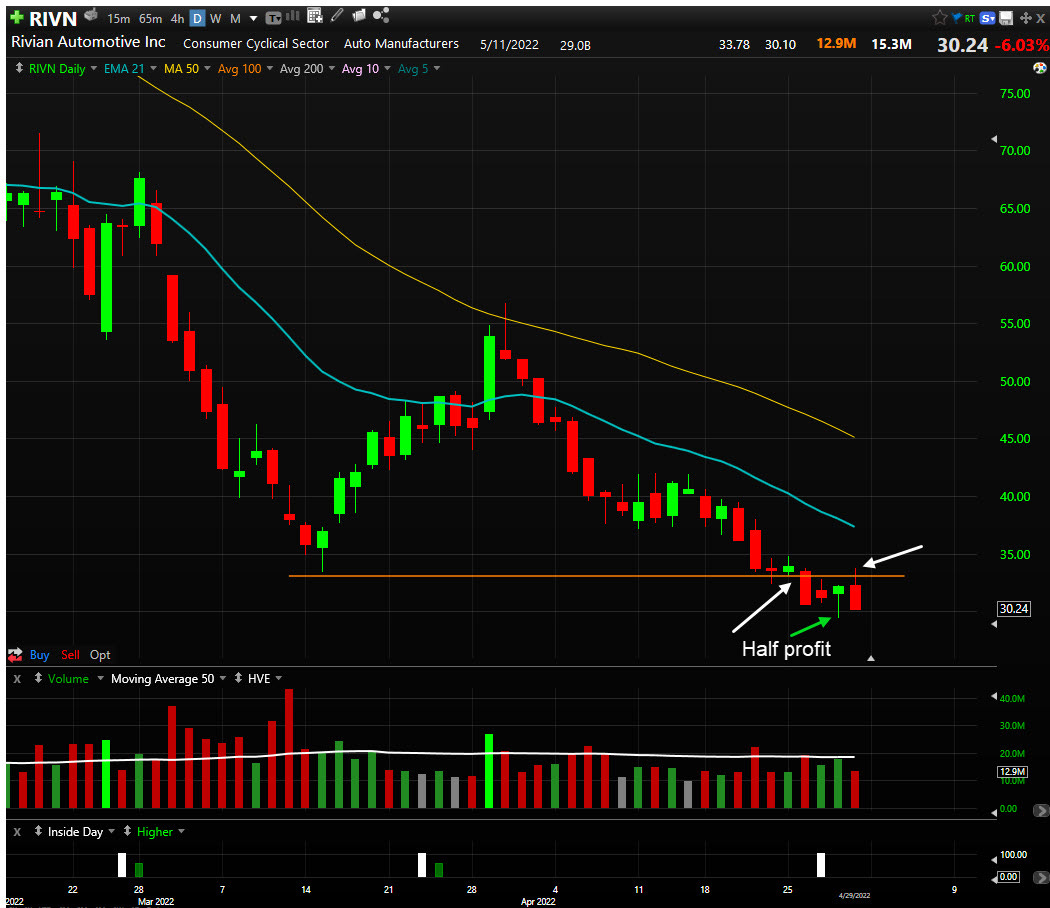Click the 30.24 price label on the price axis
This screenshot has width=1050, height=908.
[x=1013, y=609]
